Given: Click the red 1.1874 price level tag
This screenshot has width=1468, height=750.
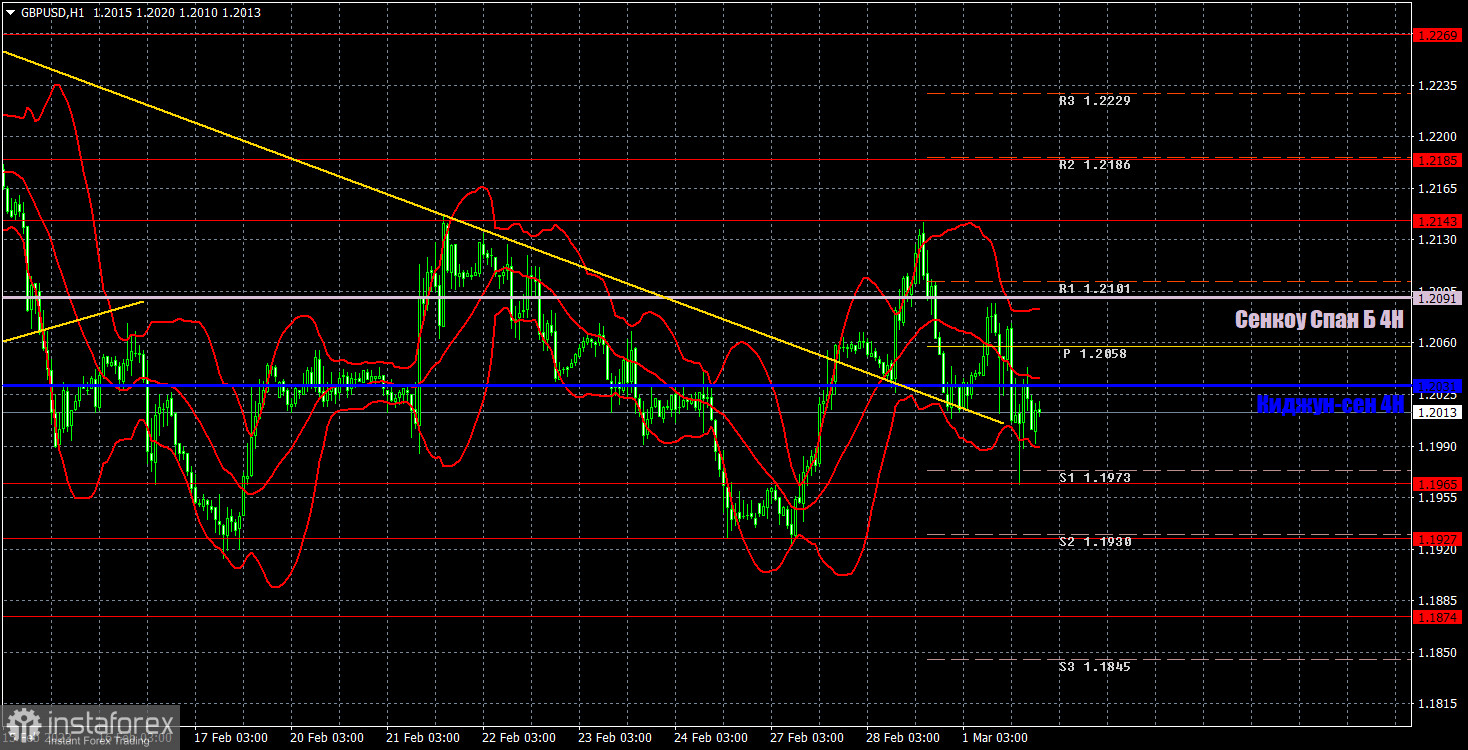Looking at the screenshot, I should pyautogui.click(x=1439, y=617).
